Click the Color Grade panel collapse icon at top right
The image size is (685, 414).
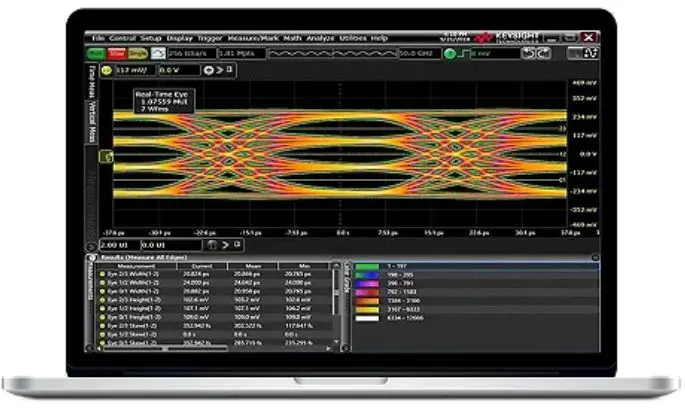[x=595, y=258]
